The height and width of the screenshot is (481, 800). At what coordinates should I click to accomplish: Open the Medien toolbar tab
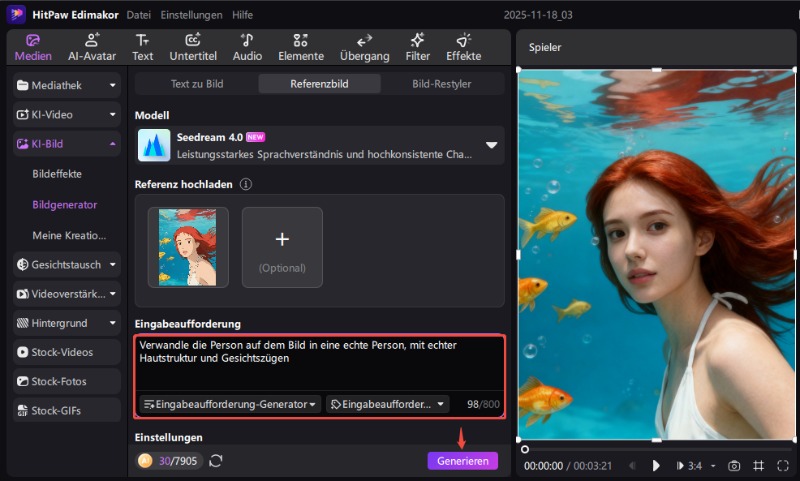click(x=33, y=47)
